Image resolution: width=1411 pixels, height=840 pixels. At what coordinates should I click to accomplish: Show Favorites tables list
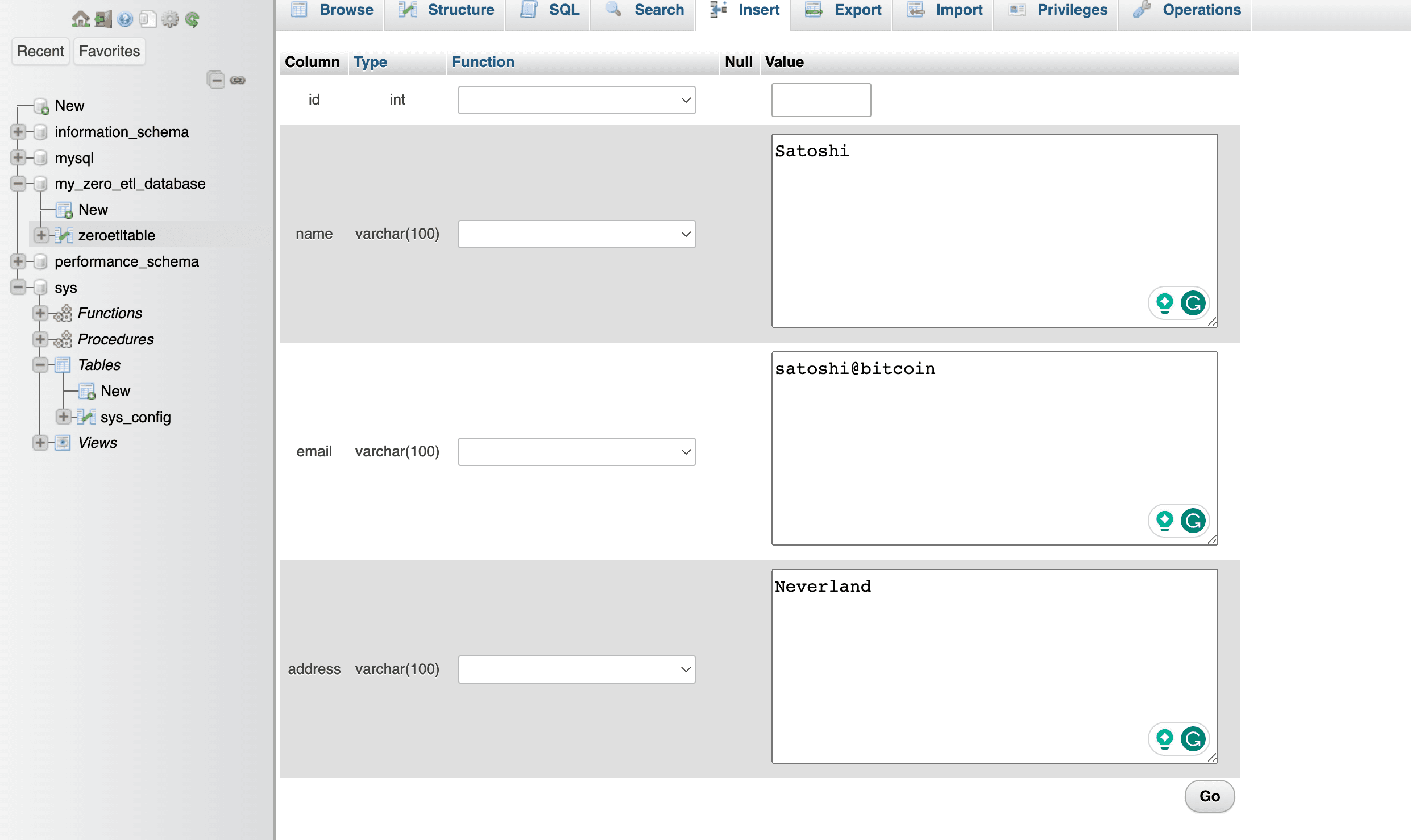pos(109,51)
